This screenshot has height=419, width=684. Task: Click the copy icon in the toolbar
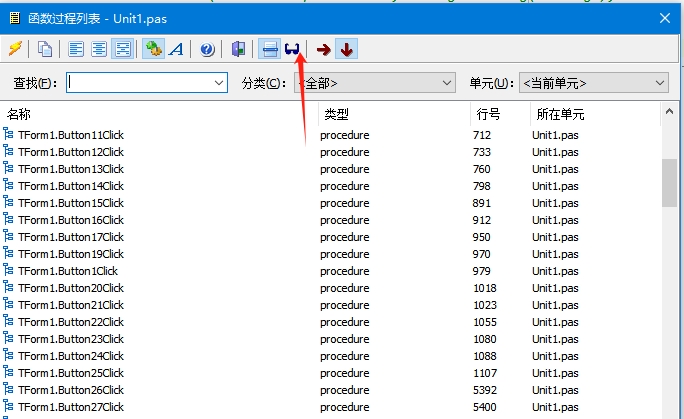[x=44, y=49]
